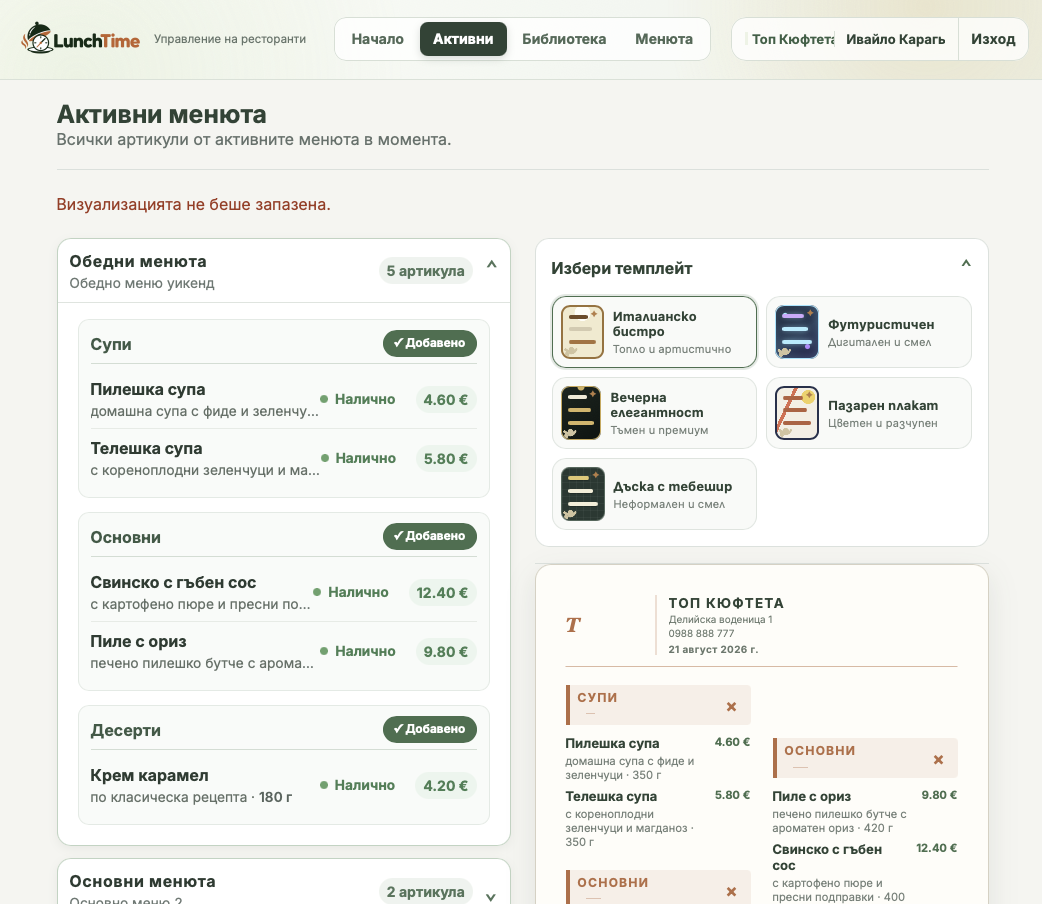Choose the Дъска с тебешир template icon
The height and width of the screenshot is (904, 1042).
click(x=582, y=494)
